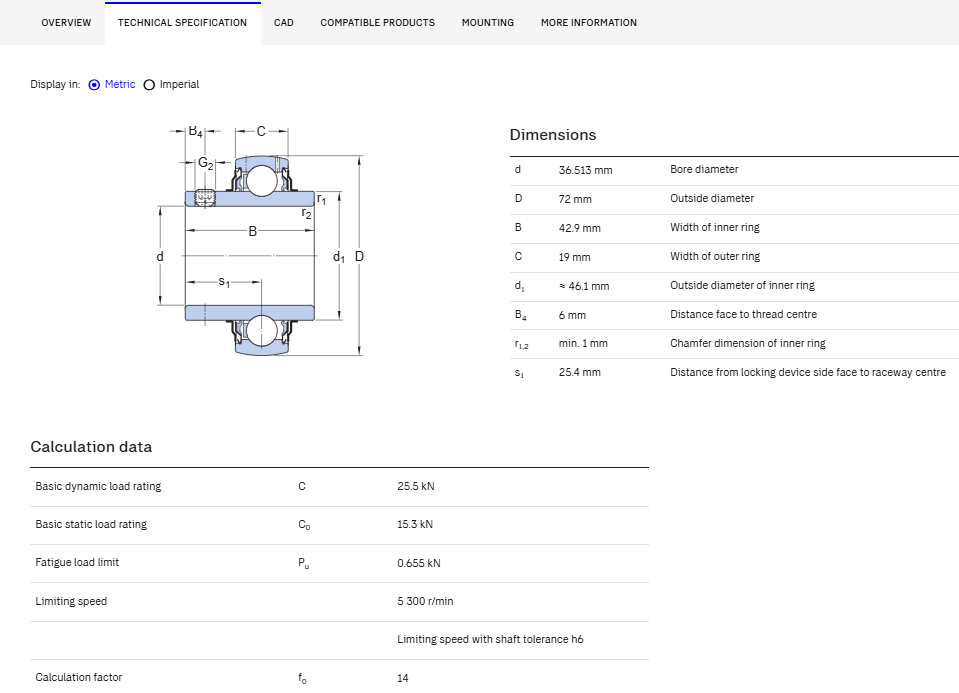Select the s1 value 25.4 mm
The width and height of the screenshot is (959, 693).
tap(579, 372)
